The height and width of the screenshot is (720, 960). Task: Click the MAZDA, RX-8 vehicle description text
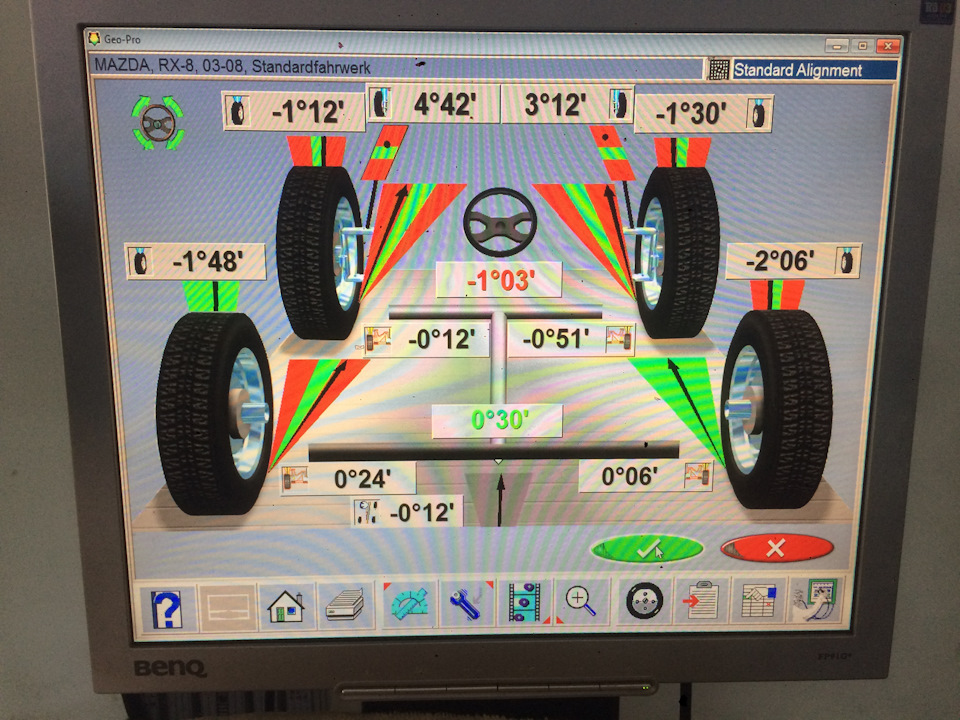click(x=232, y=66)
